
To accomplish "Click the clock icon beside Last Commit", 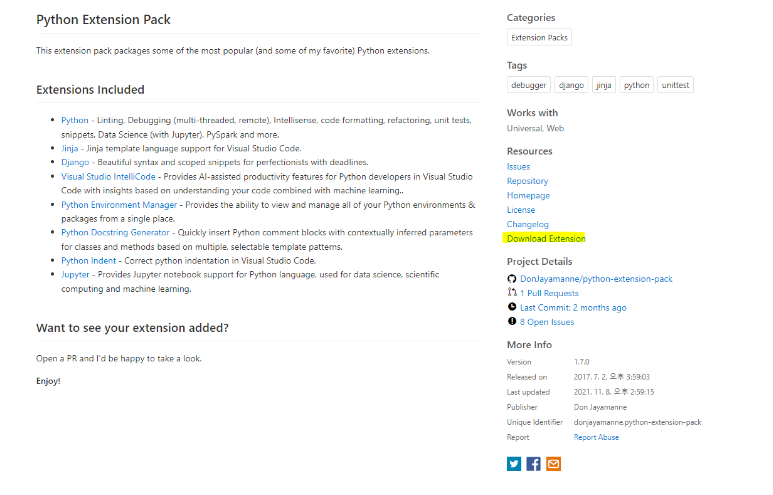I will coord(512,307).
